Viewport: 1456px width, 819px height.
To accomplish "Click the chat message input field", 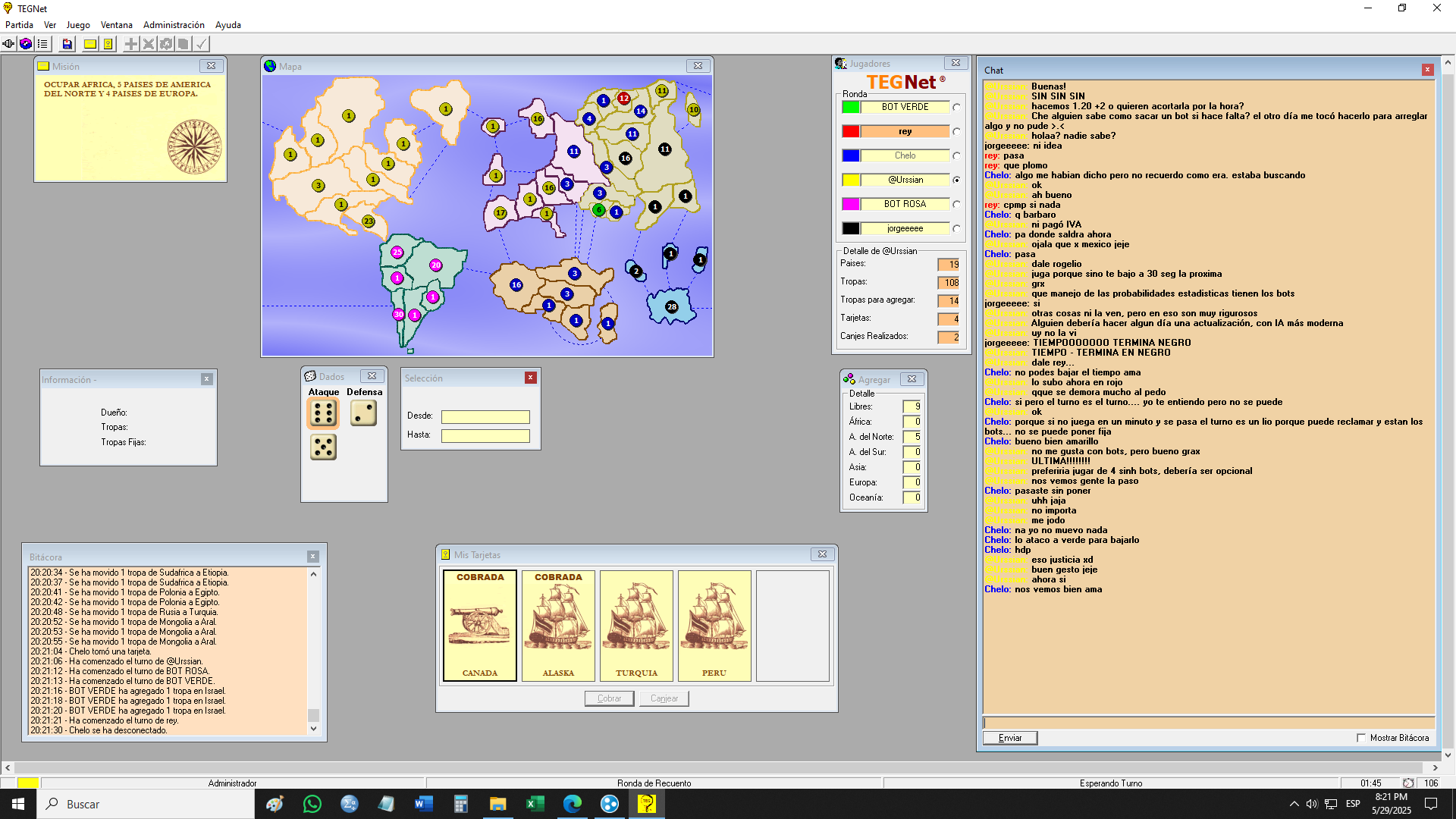I will 1209,722.
